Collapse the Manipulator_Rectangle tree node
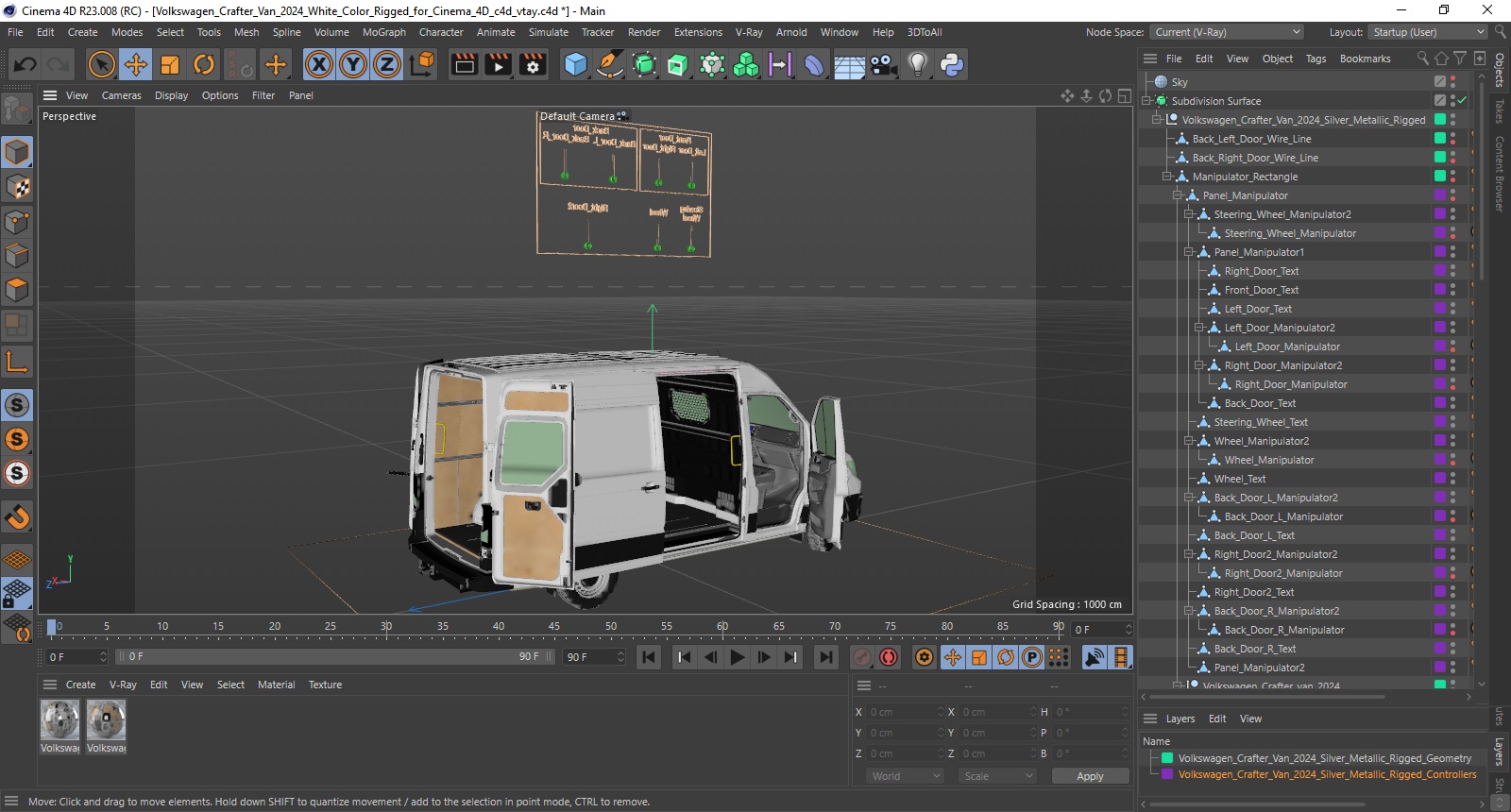 pyautogui.click(x=1168, y=177)
